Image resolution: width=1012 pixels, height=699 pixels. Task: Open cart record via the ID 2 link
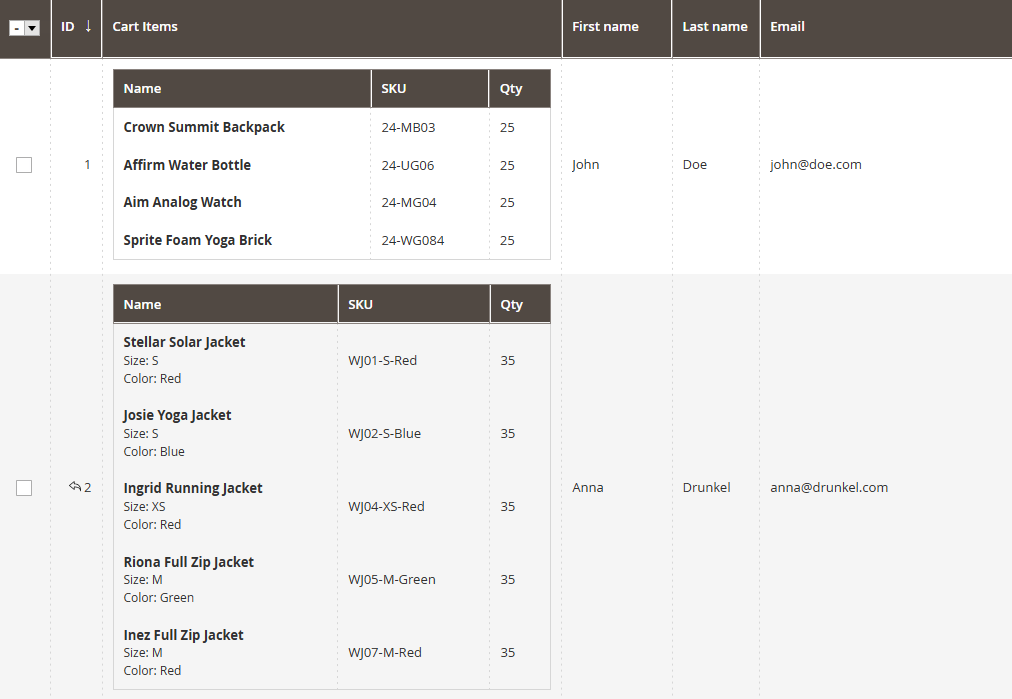click(86, 487)
